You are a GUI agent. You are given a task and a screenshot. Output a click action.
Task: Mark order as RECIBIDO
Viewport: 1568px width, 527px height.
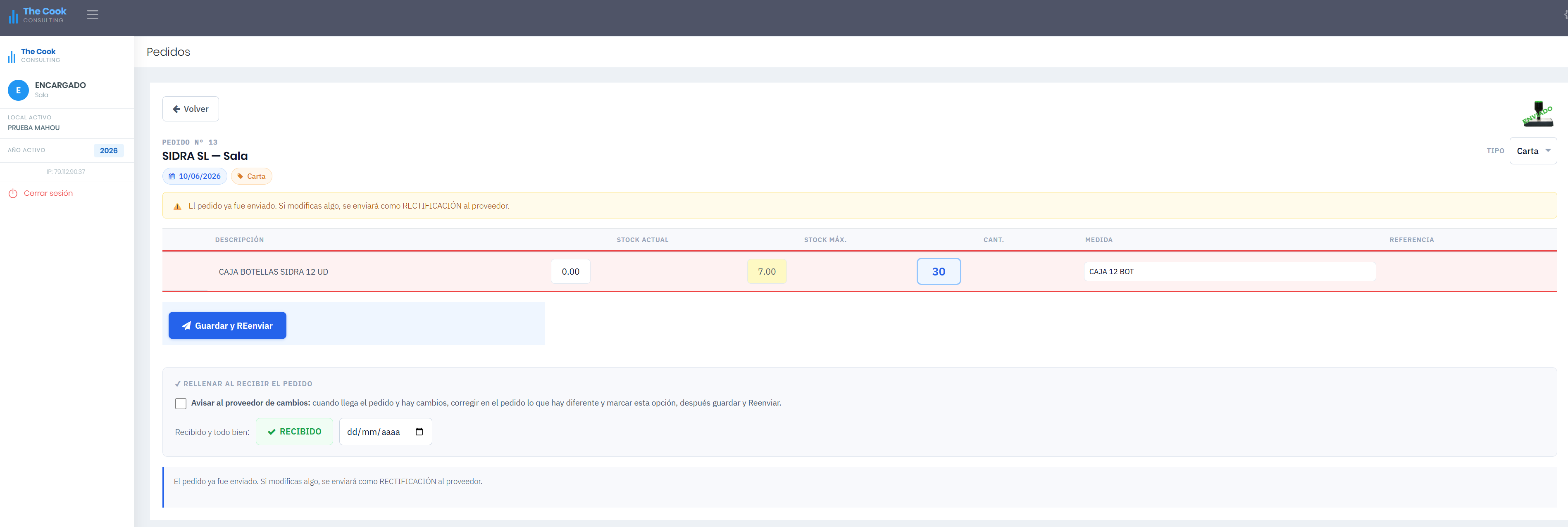click(294, 432)
